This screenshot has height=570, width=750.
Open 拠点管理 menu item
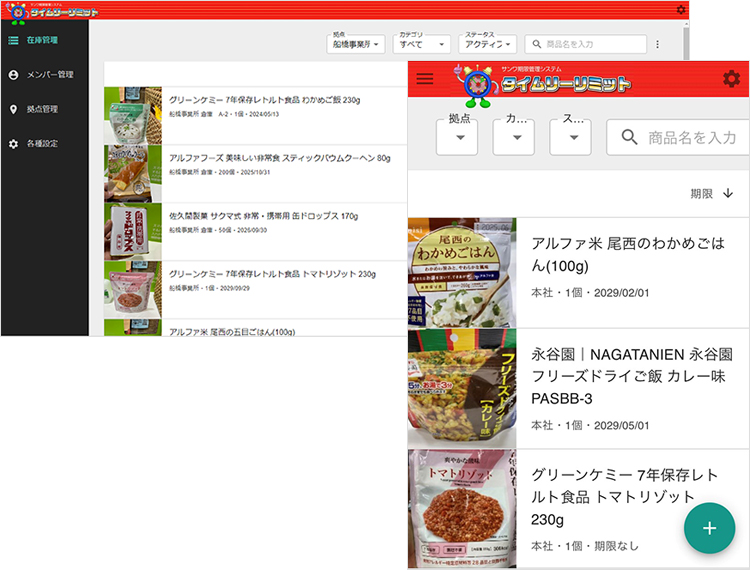pos(44,109)
